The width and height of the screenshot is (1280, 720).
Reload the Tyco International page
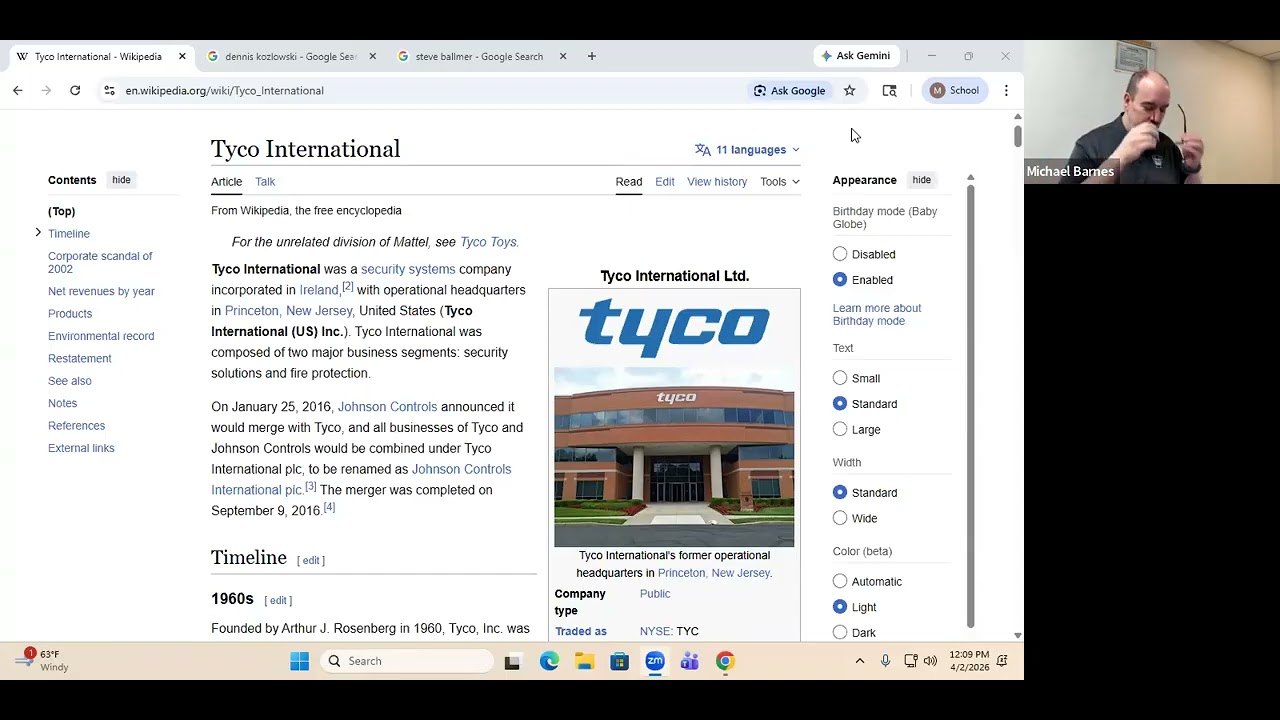[75, 90]
